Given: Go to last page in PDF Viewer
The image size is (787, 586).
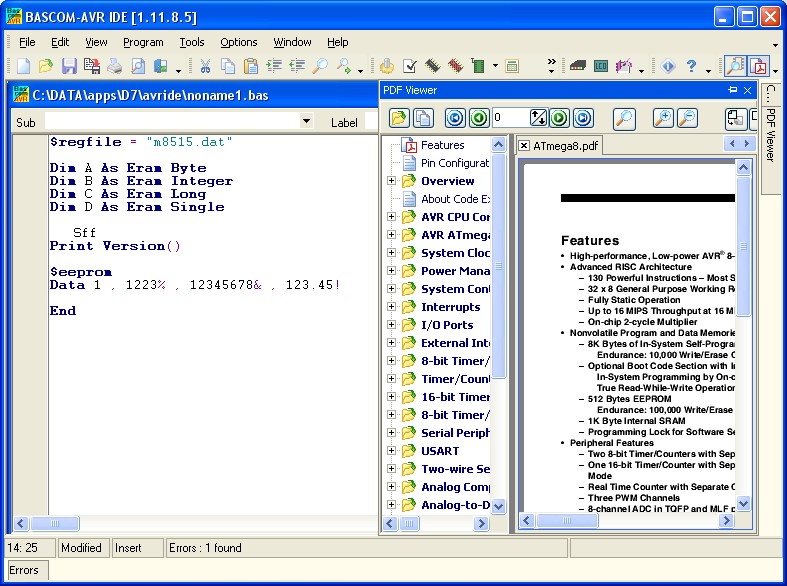Looking at the screenshot, I should [x=583, y=118].
